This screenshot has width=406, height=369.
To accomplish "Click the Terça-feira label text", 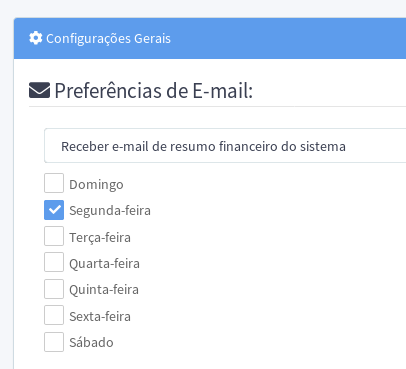I will pos(100,238).
